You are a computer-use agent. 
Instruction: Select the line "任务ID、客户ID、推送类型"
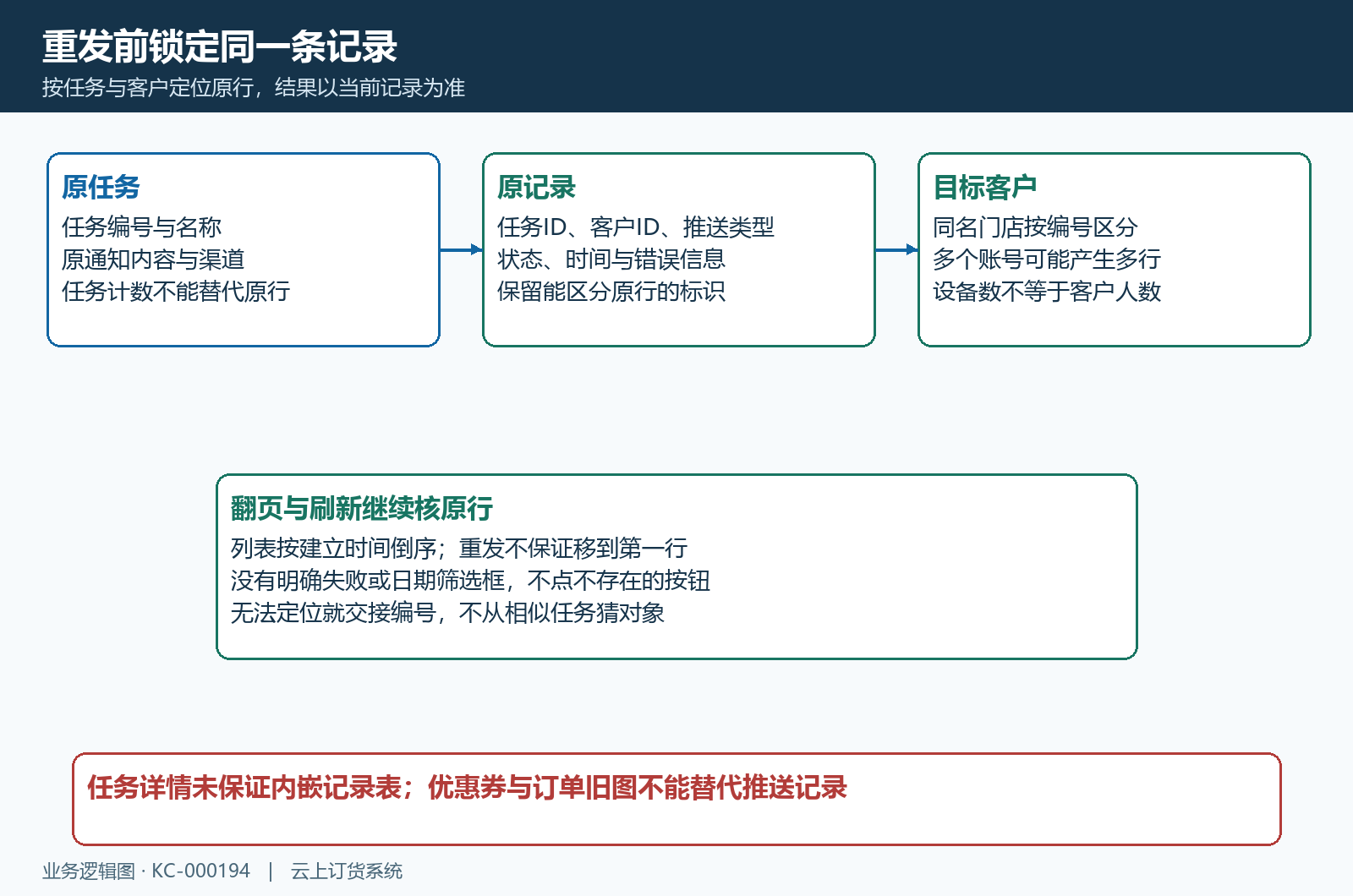[636, 227]
